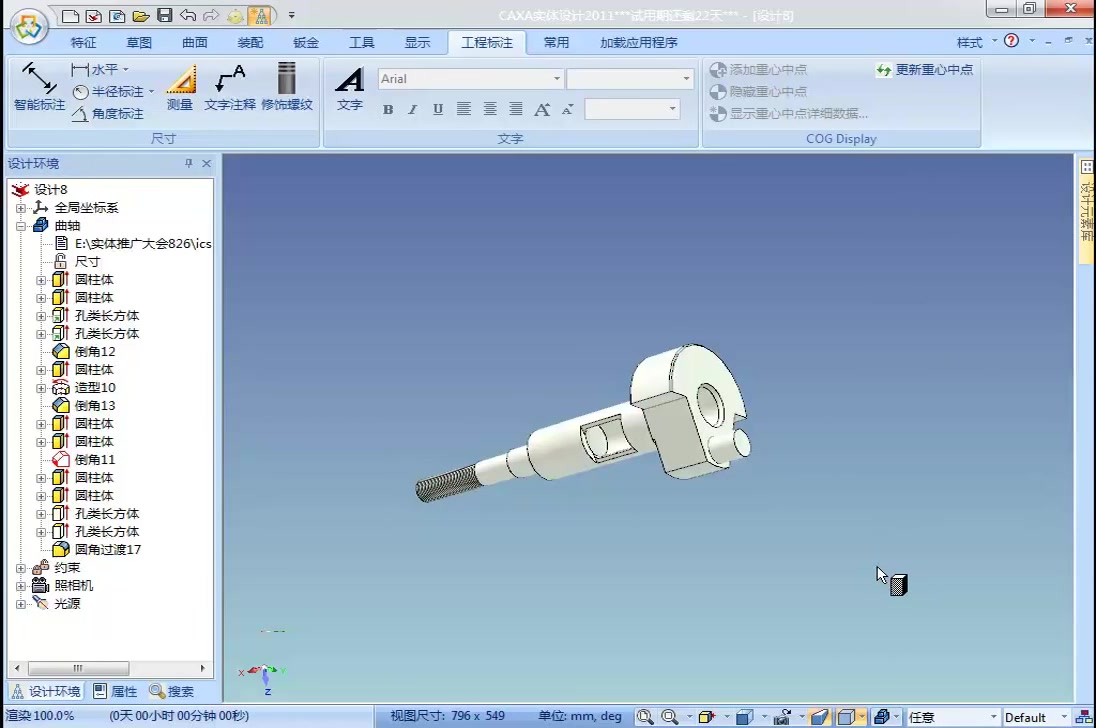Align text right
Screen dimensions: 1096x728
516,109
